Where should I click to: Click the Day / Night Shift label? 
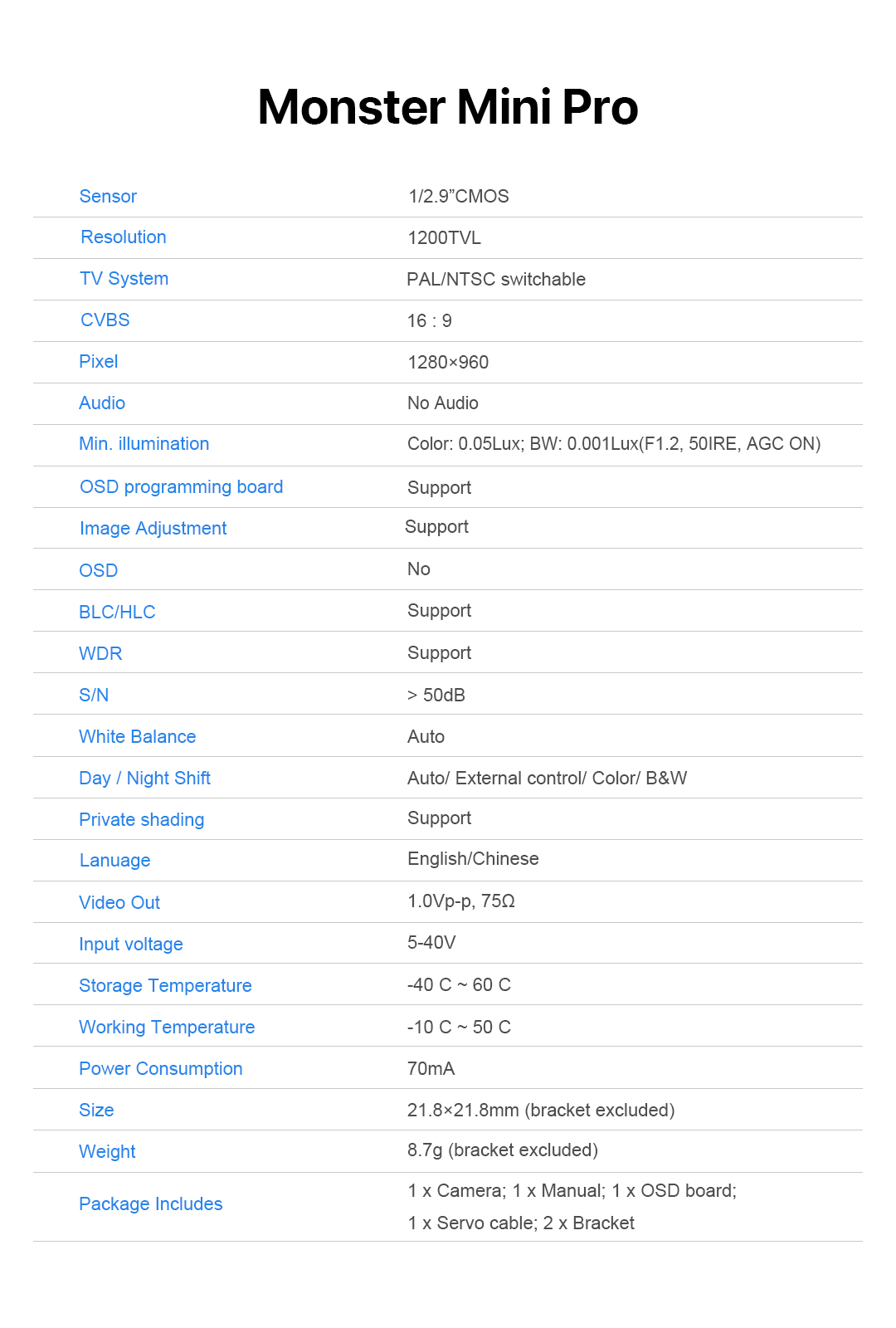point(144,779)
